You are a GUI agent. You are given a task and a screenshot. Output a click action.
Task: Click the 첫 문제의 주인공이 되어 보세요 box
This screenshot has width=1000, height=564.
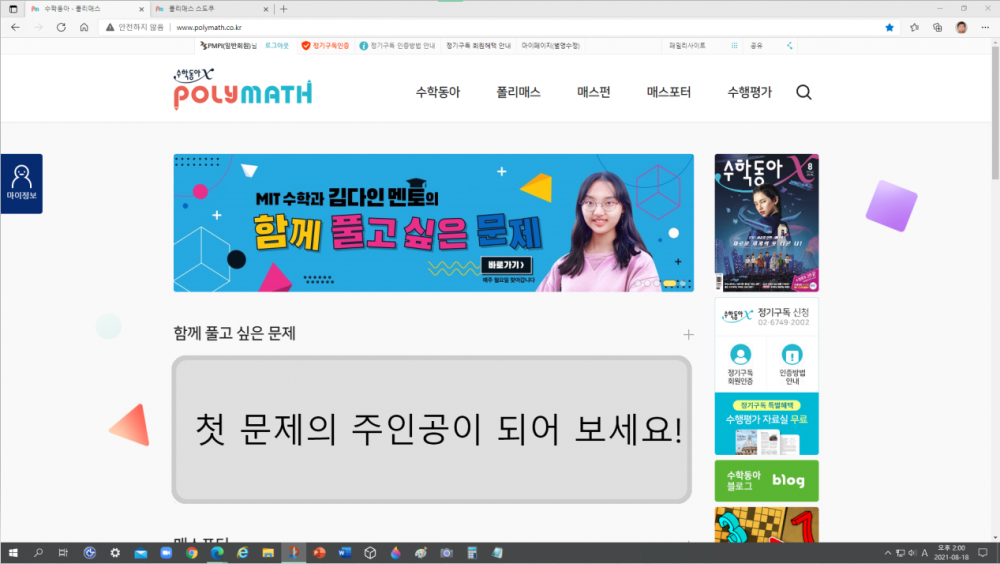pyautogui.click(x=432, y=429)
